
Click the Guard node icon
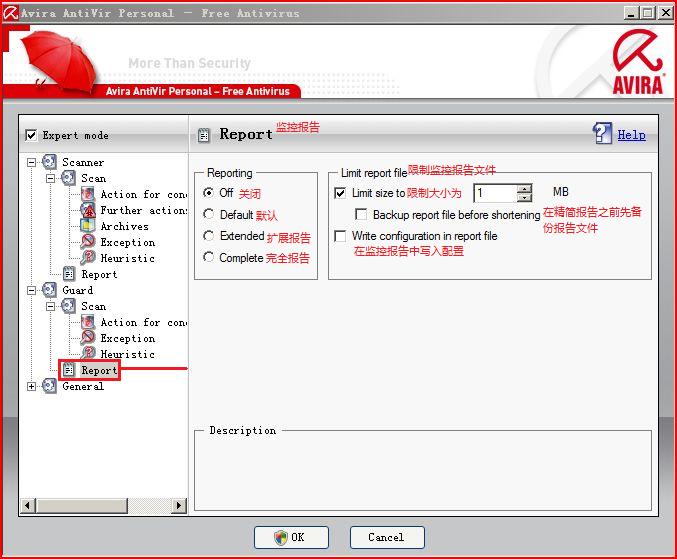pyautogui.click(x=49, y=290)
